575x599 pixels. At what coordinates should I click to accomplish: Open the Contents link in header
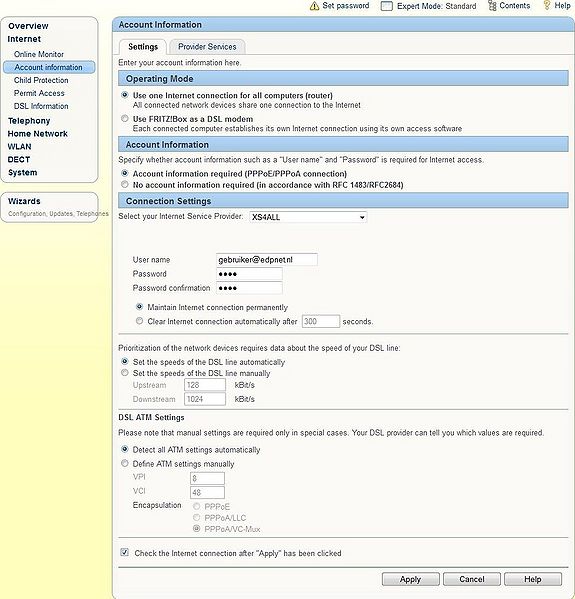tap(515, 6)
